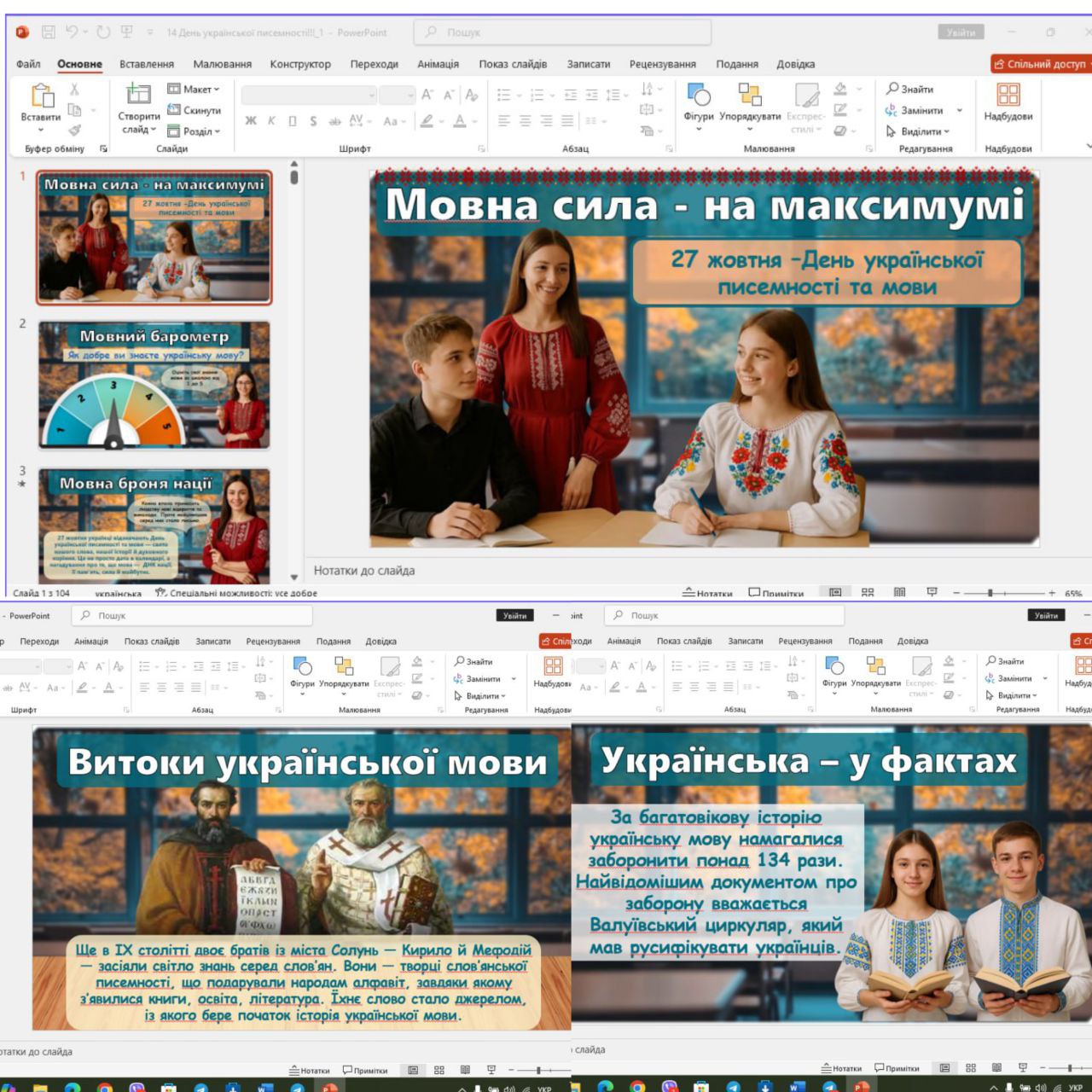The image size is (1092, 1092).
Task: Click the zoom slider in the top window status bar
Action: pos(990,592)
